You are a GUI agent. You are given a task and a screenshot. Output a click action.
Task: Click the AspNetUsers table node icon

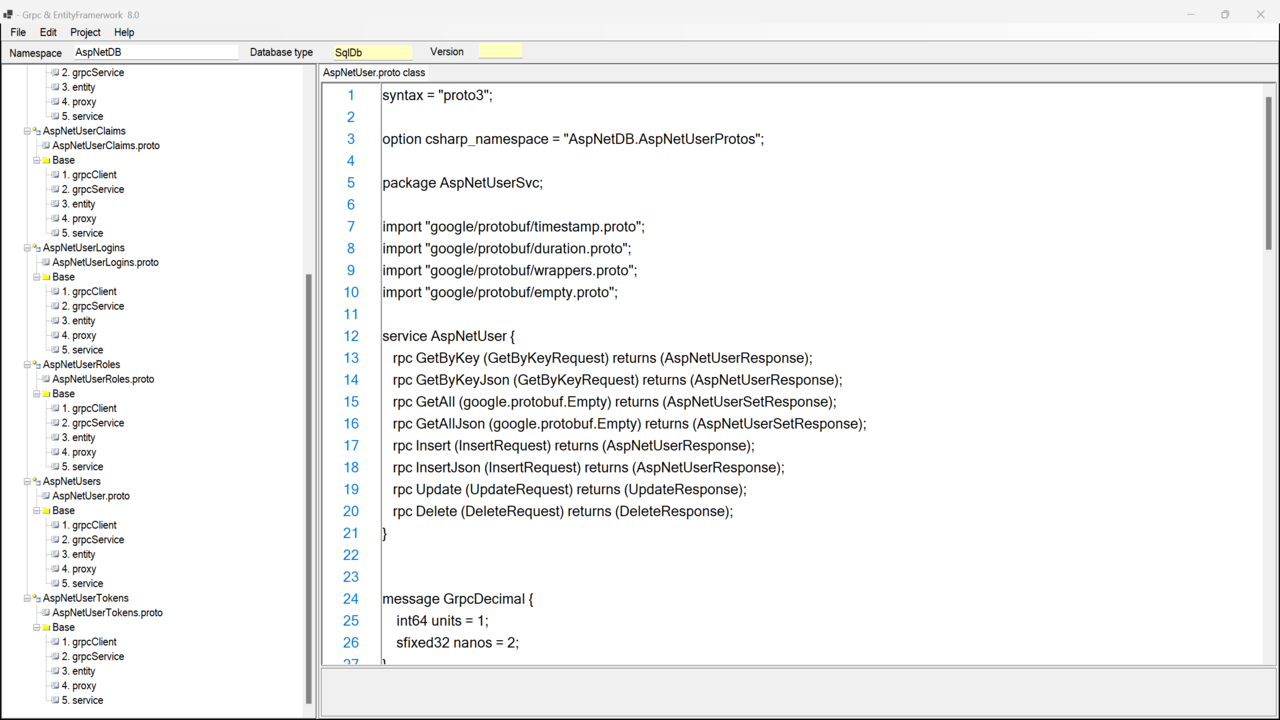coord(36,481)
